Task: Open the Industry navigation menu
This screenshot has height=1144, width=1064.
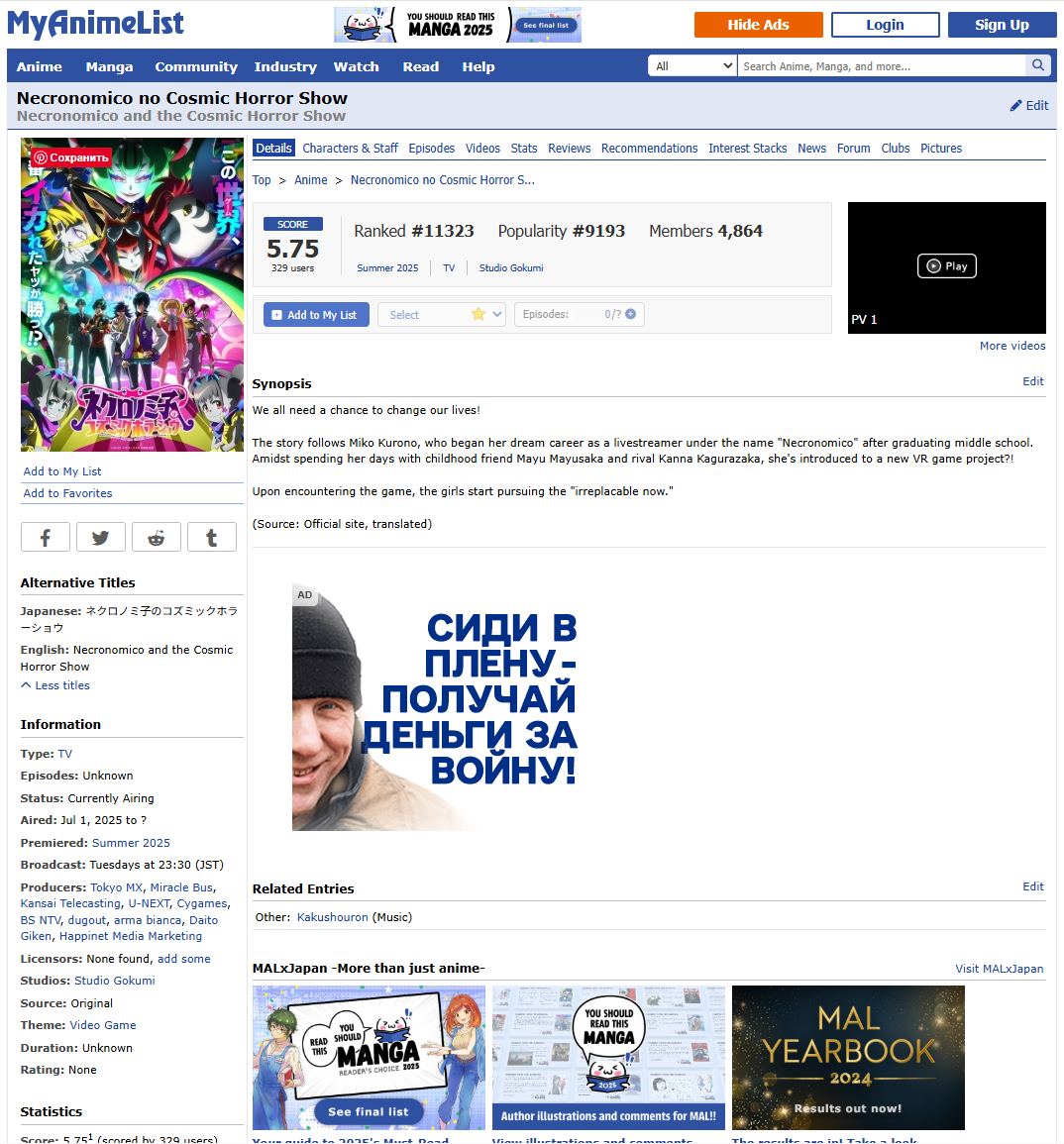Action: 285,66
